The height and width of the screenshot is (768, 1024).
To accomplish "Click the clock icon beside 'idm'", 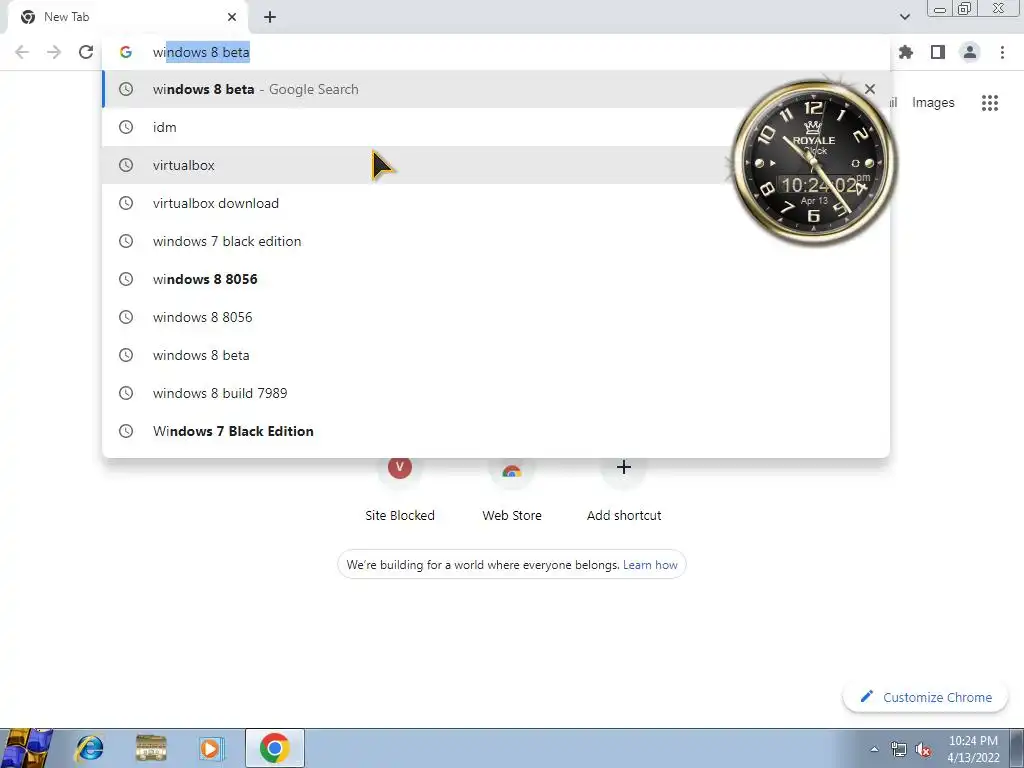I will pyautogui.click(x=126, y=127).
